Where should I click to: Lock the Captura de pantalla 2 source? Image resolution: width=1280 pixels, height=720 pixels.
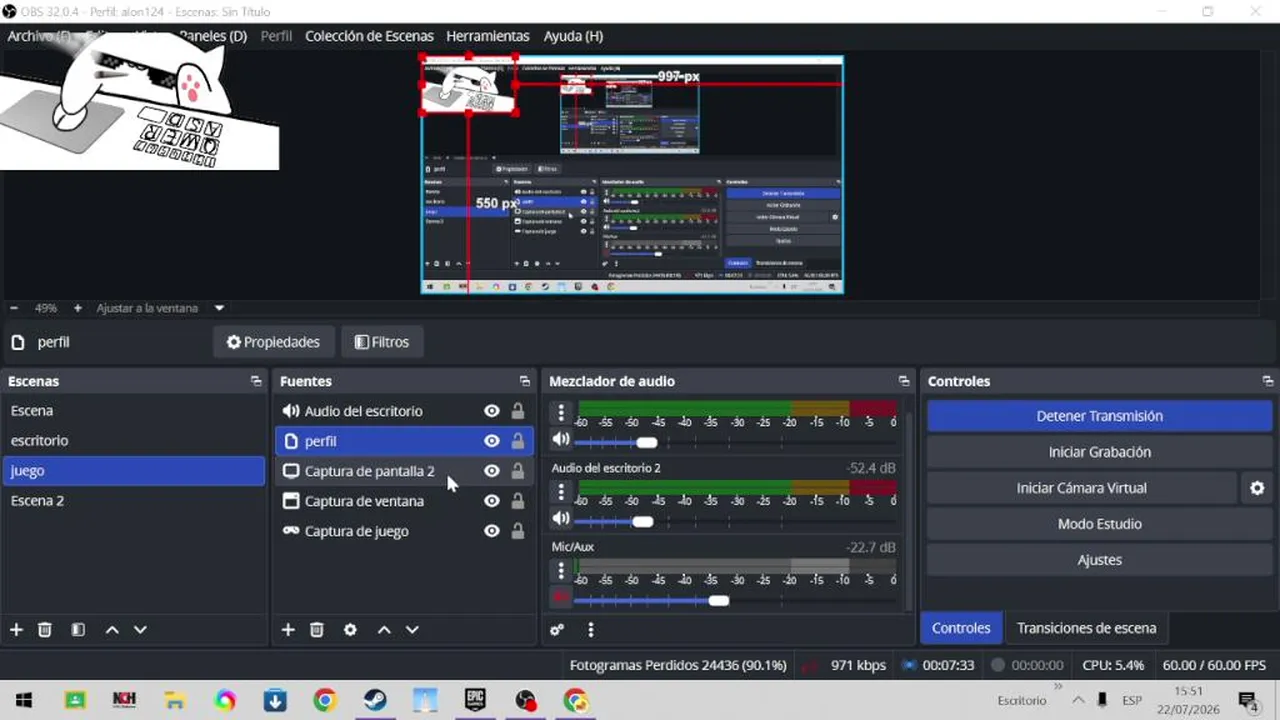tap(518, 471)
